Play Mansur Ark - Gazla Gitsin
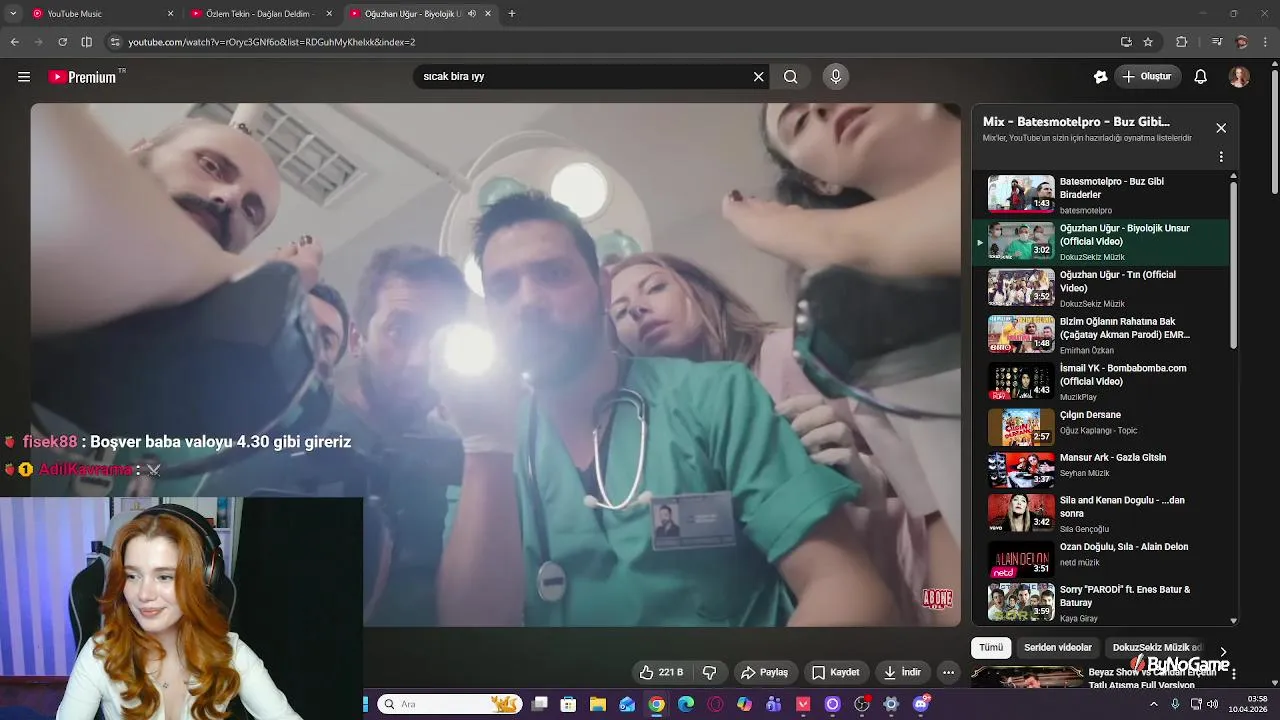Screen dimensions: 1280x720 click(1100, 470)
